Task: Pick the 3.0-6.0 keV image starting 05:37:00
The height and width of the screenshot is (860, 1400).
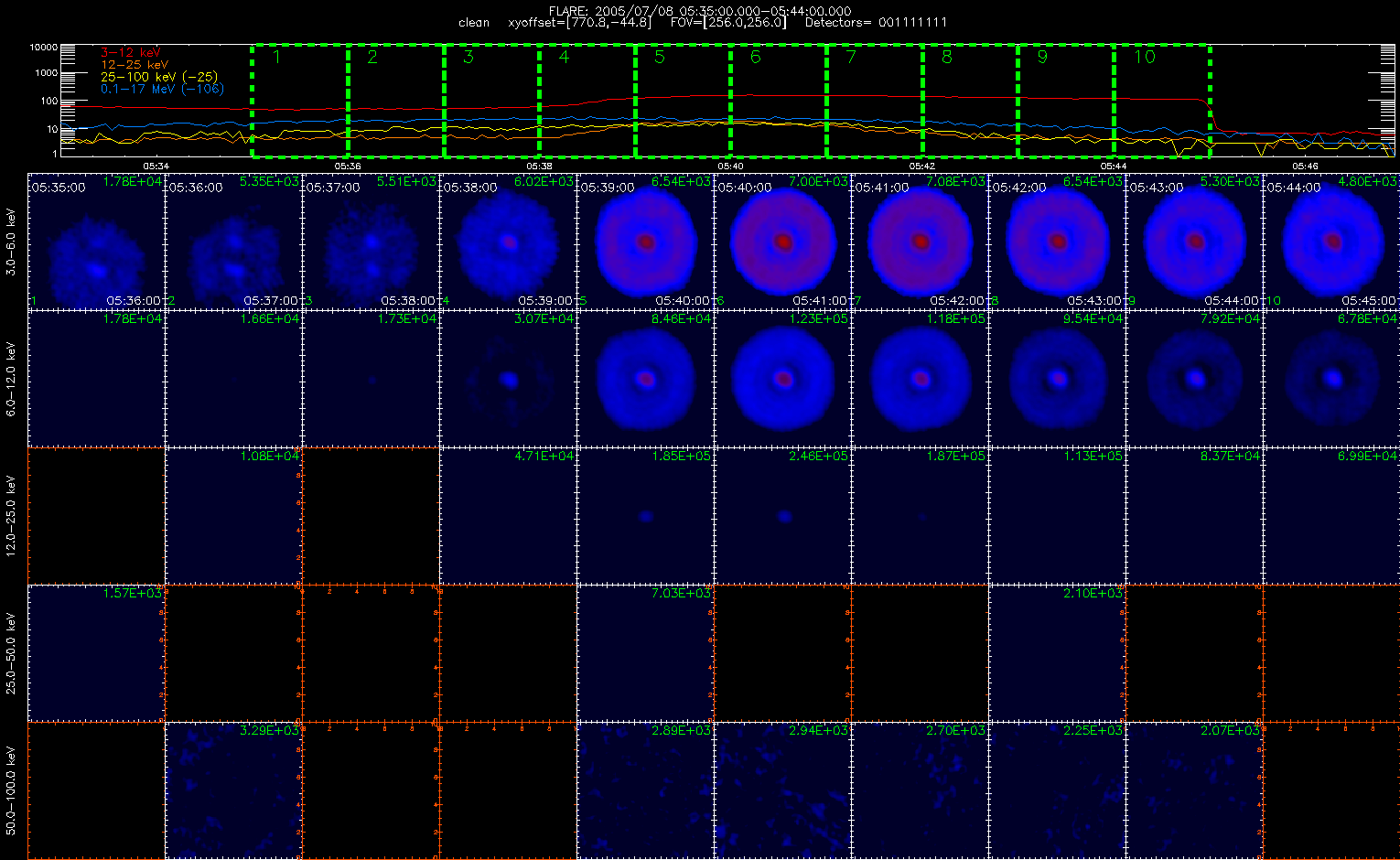Action: click(372, 242)
